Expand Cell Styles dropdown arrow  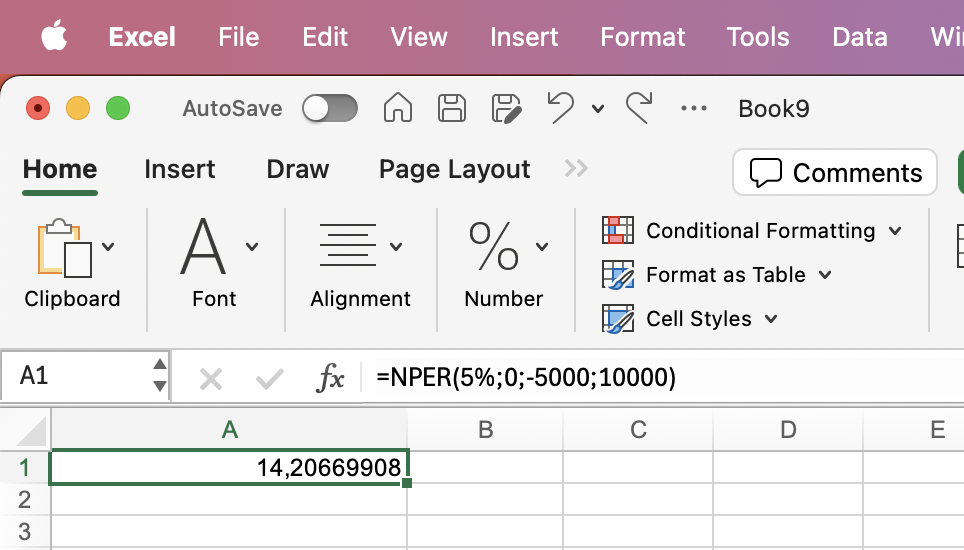771,319
